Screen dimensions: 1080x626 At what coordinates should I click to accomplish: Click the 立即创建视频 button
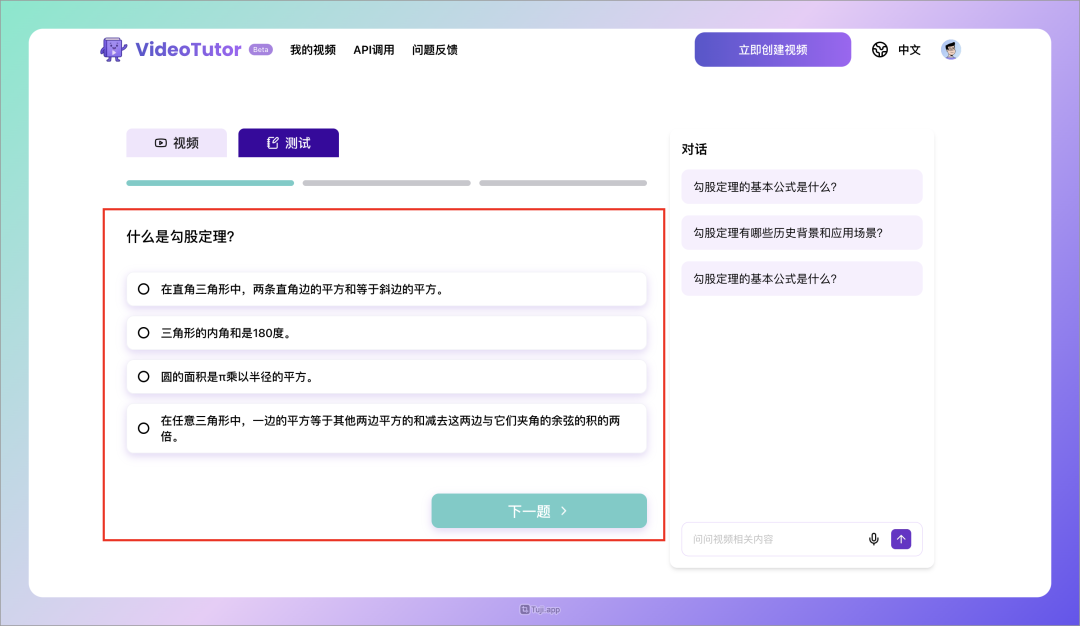pyautogui.click(x=772, y=50)
